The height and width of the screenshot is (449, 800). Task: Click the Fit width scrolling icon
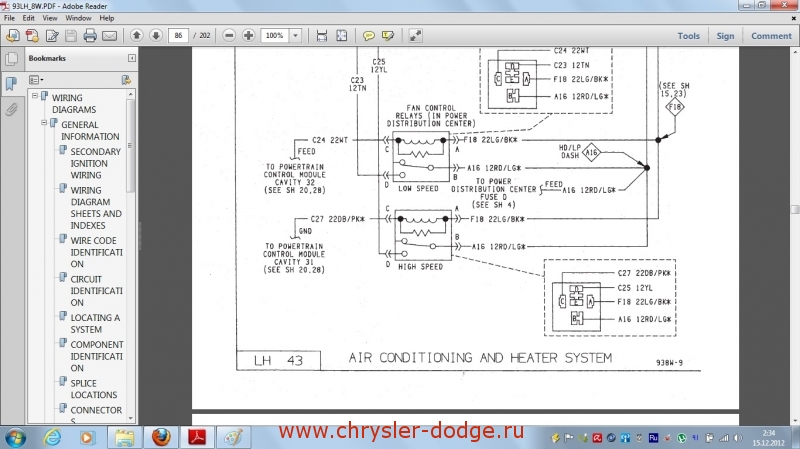321,36
